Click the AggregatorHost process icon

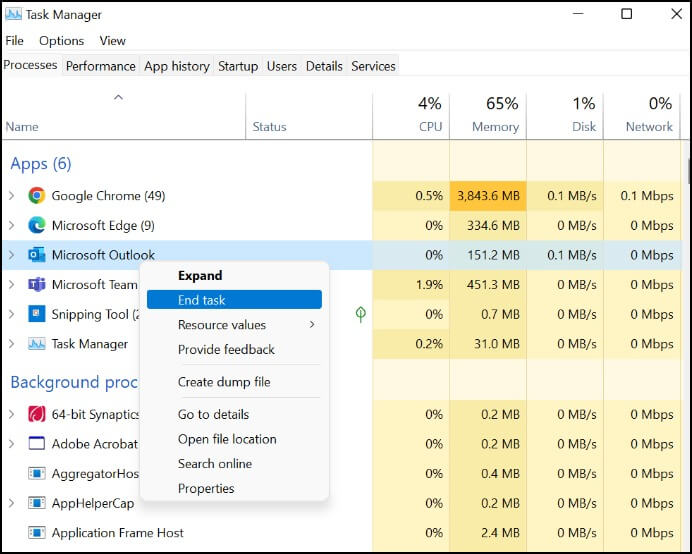(37, 473)
